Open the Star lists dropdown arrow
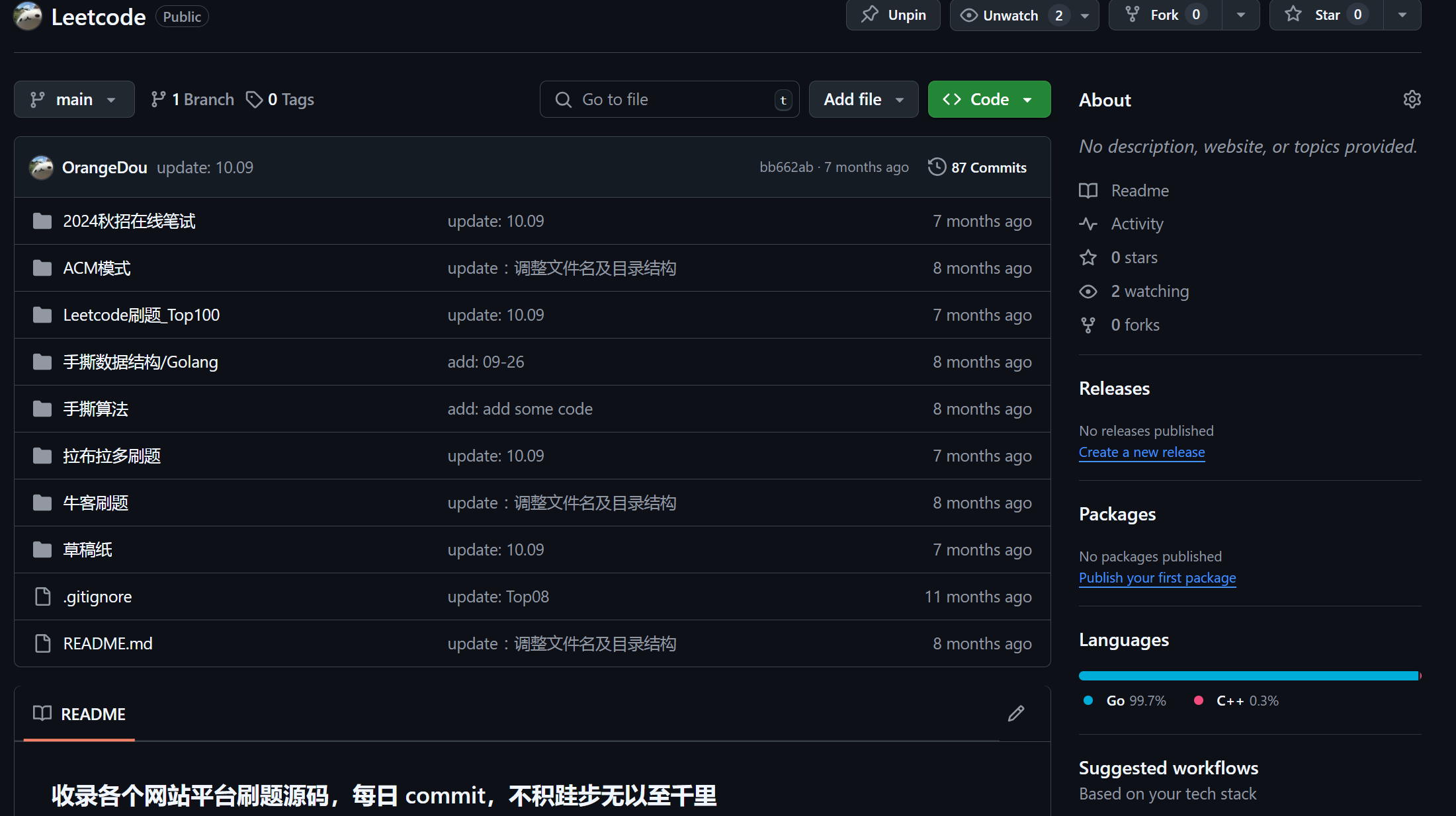 click(x=1402, y=15)
